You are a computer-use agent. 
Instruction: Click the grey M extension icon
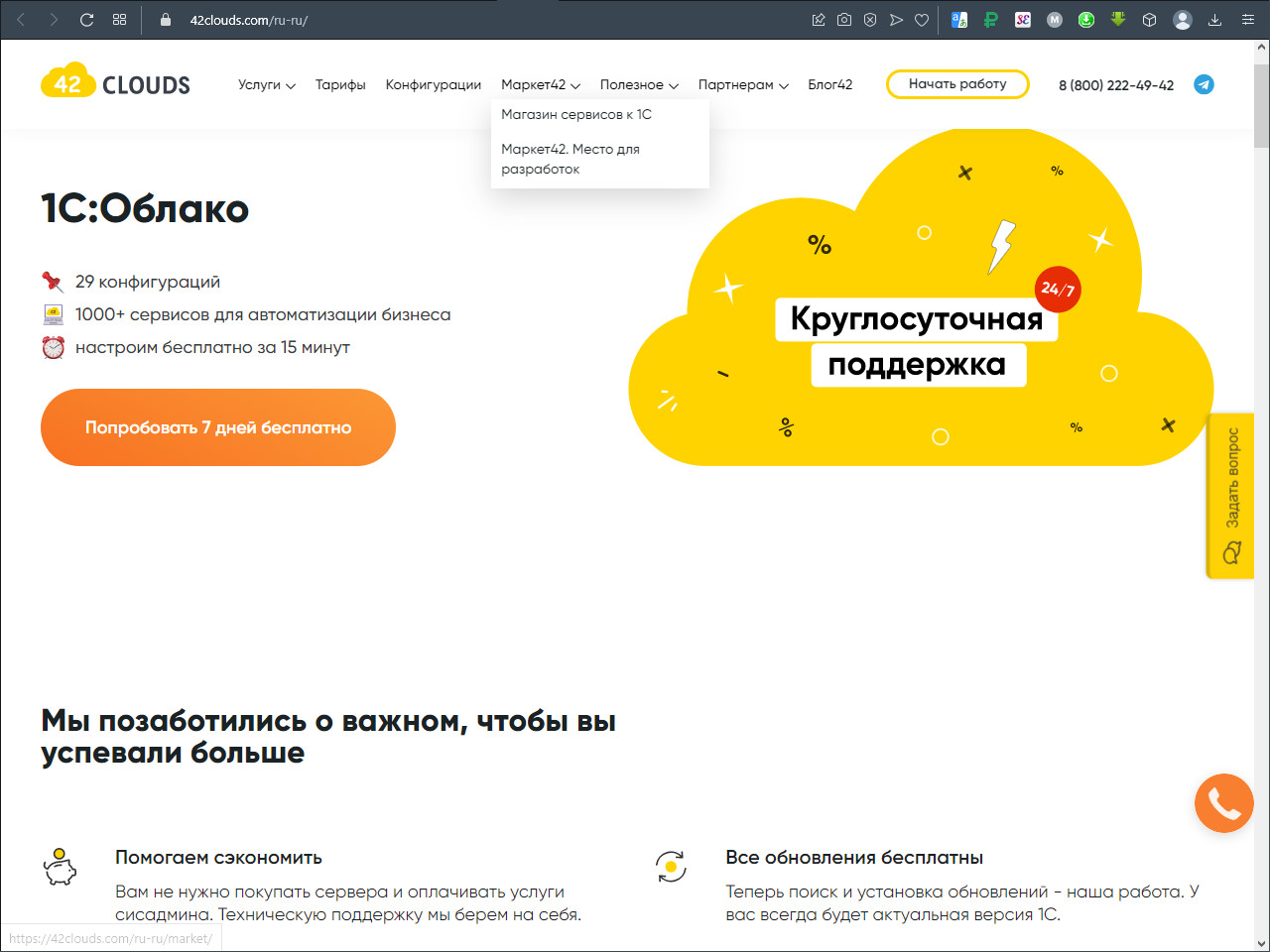click(1055, 20)
